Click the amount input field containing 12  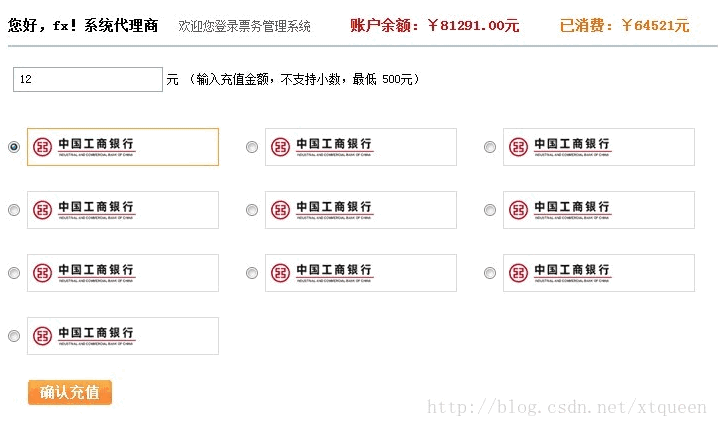click(x=87, y=79)
